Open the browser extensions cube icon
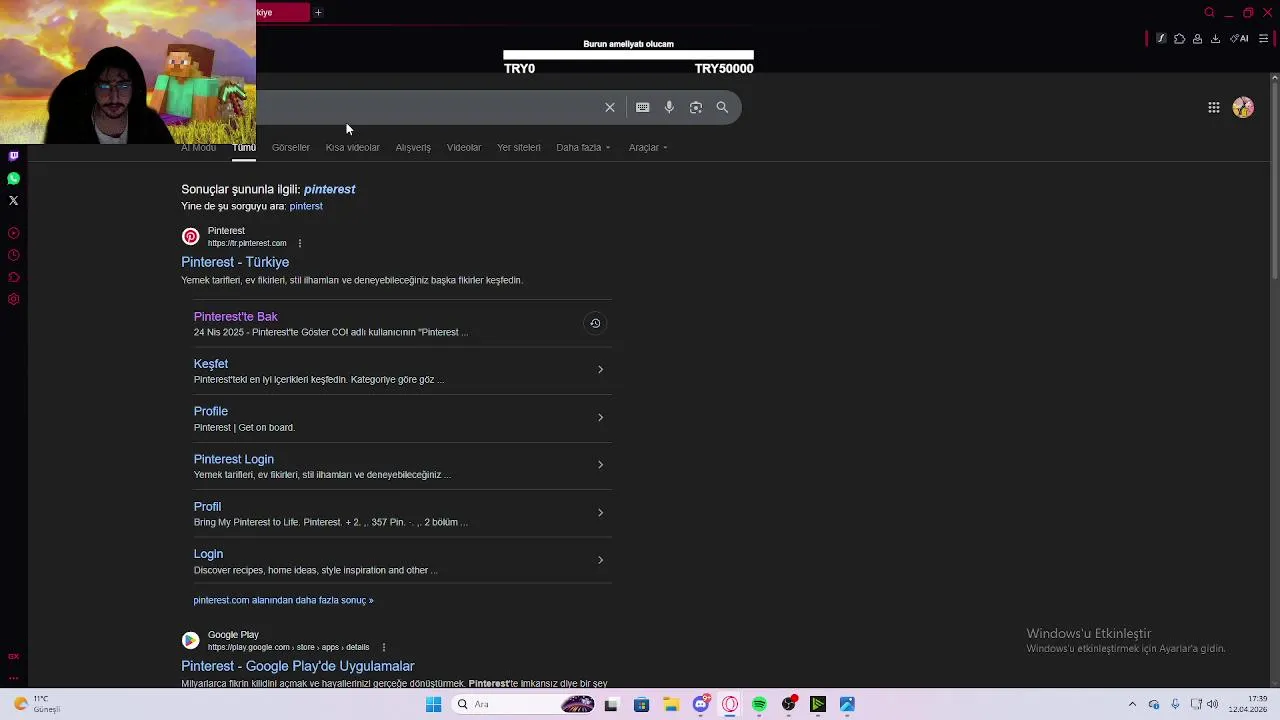The image size is (1280, 720). coord(1179,39)
